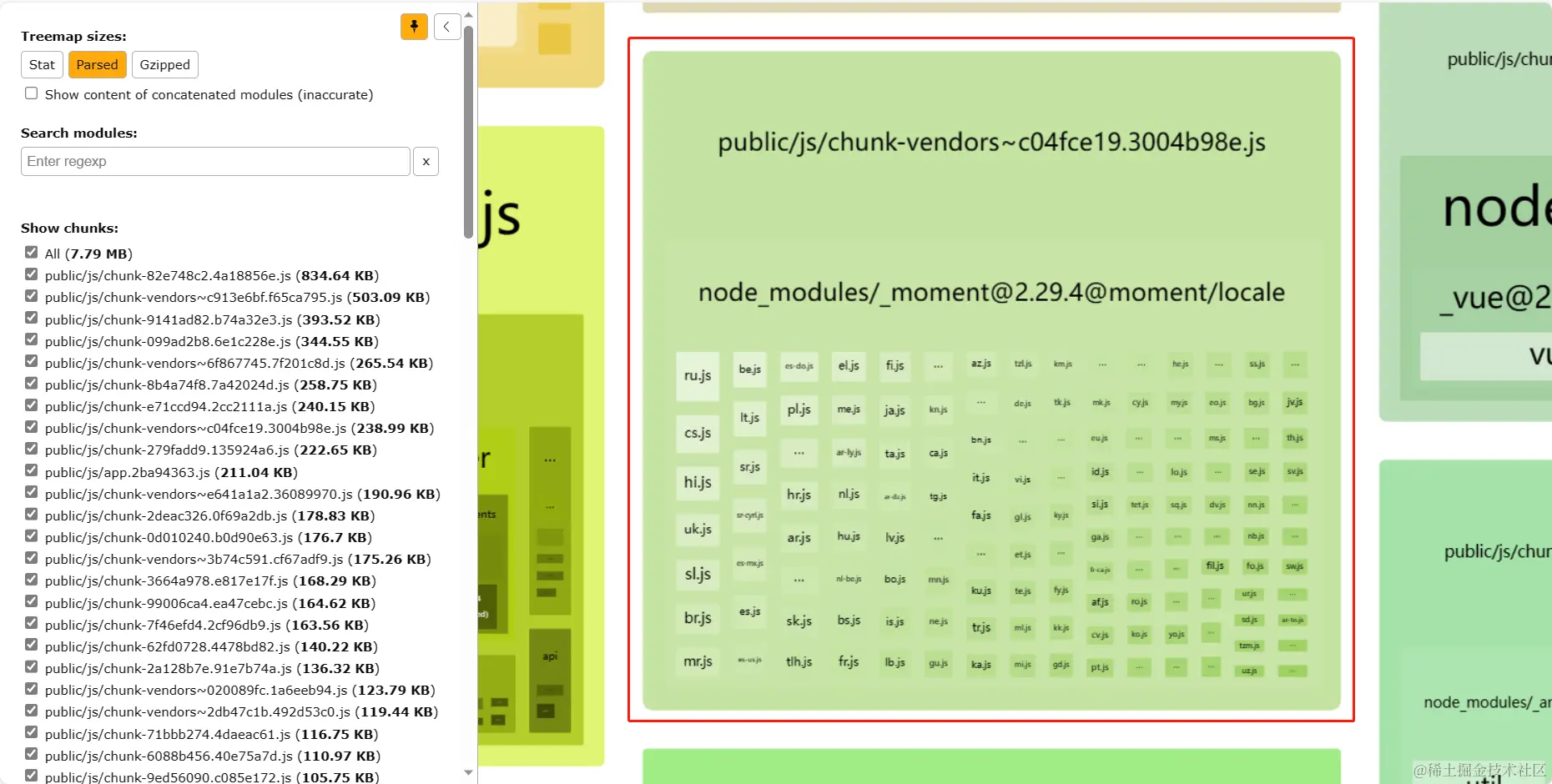Click the fr.js module tile
Viewport: 1552px width, 784px height.
[x=849, y=662]
